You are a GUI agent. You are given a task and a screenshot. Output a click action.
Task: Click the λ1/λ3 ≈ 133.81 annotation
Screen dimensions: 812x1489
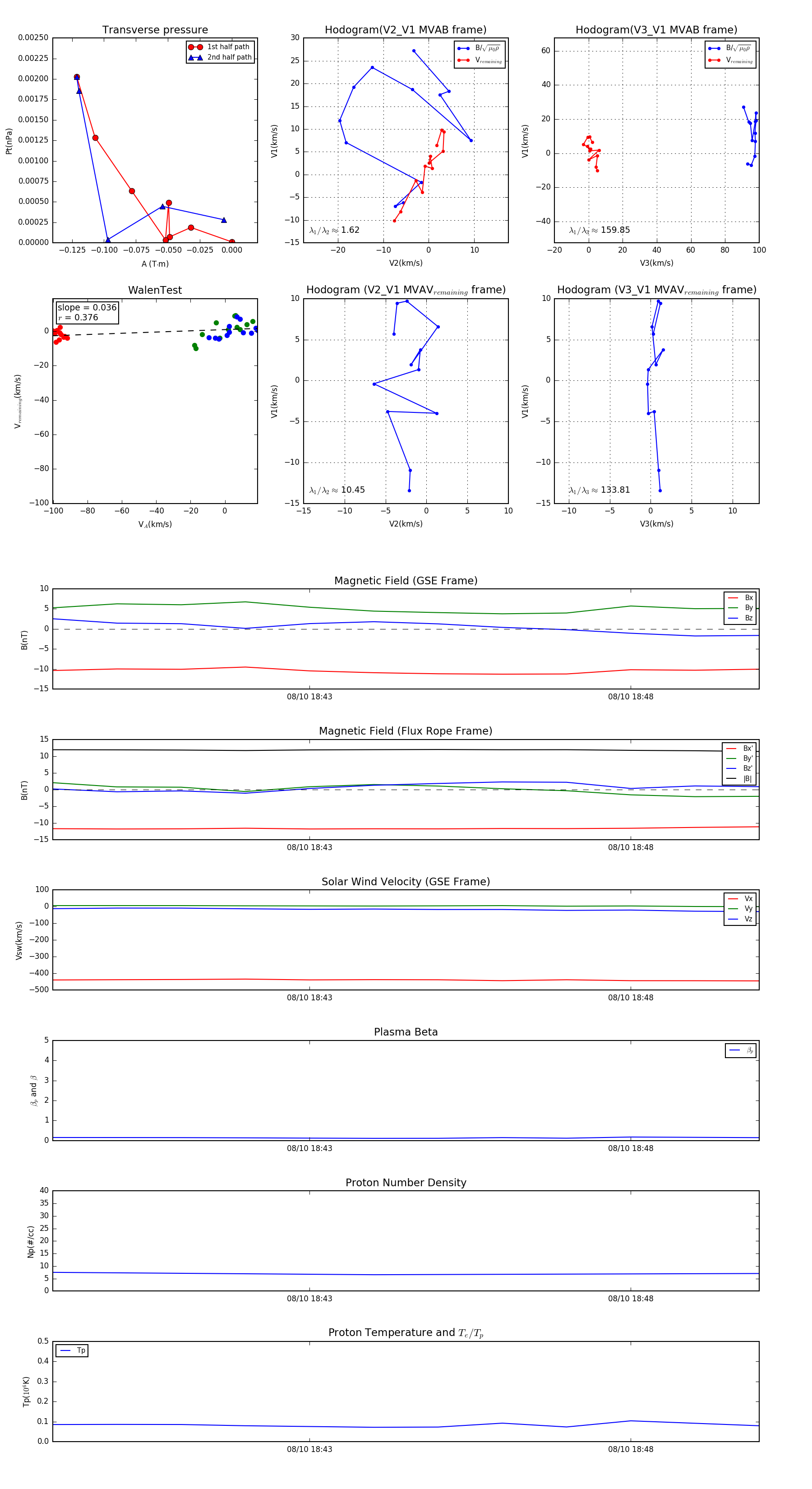(x=600, y=490)
